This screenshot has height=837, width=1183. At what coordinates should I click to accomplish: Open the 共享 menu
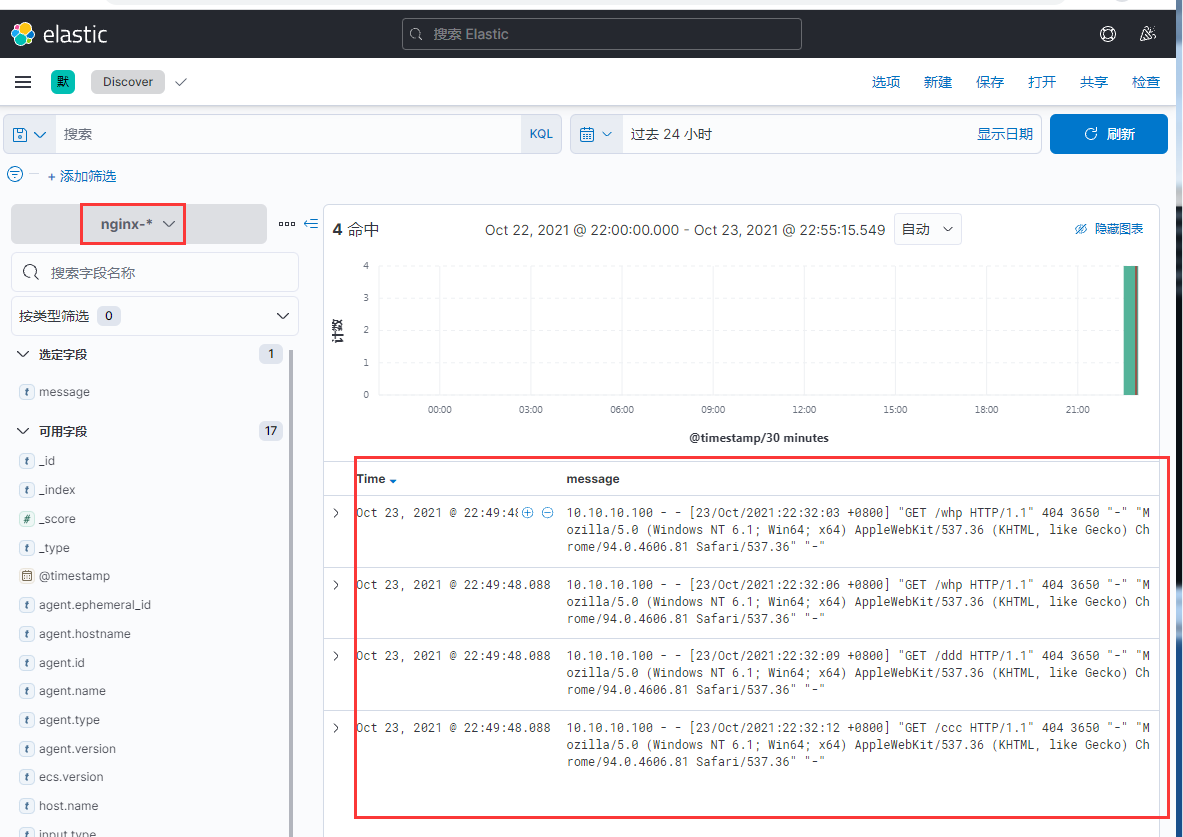pyautogui.click(x=1094, y=82)
